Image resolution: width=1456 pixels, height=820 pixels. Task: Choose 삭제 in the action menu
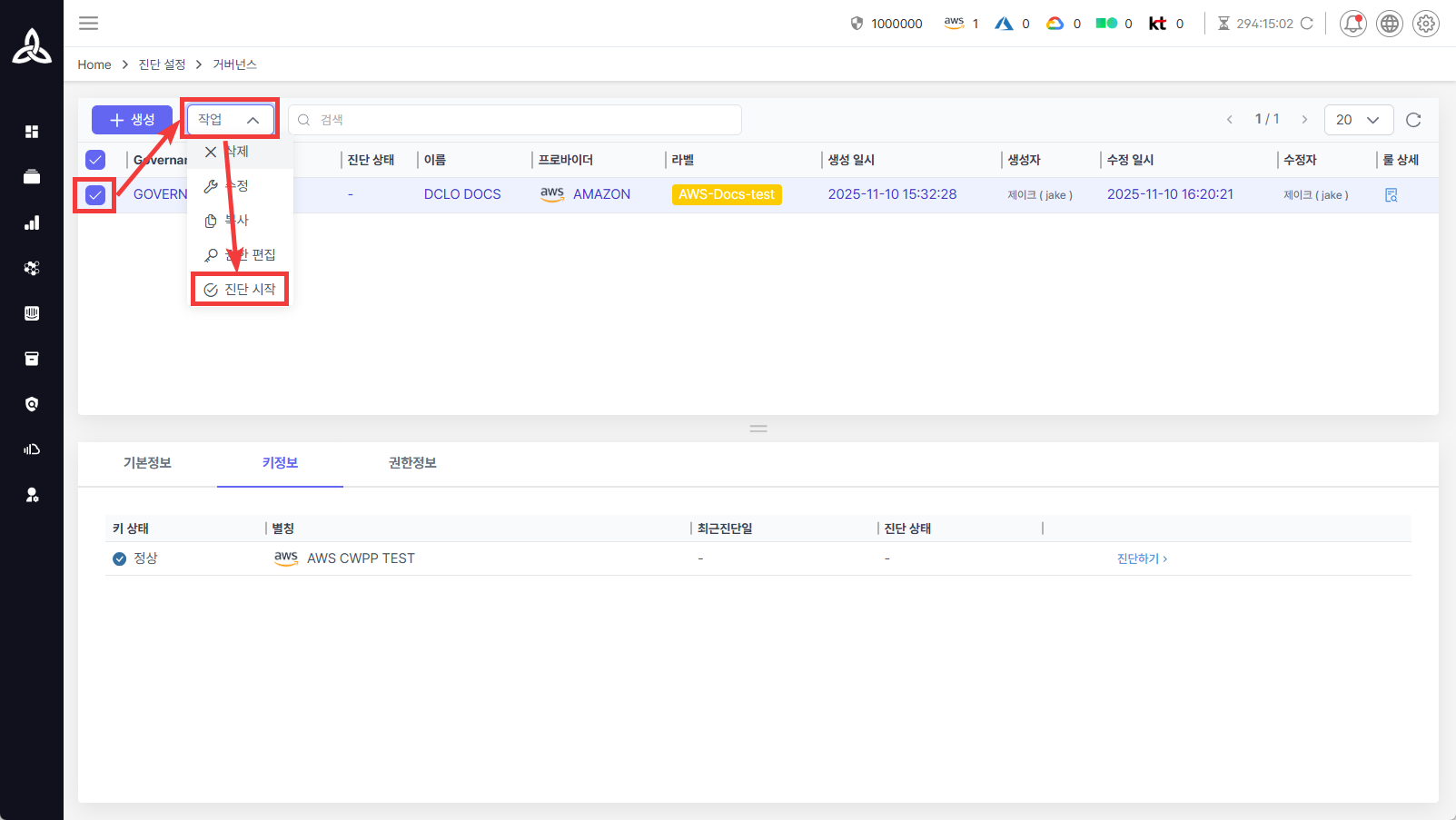tap(236, 152)
